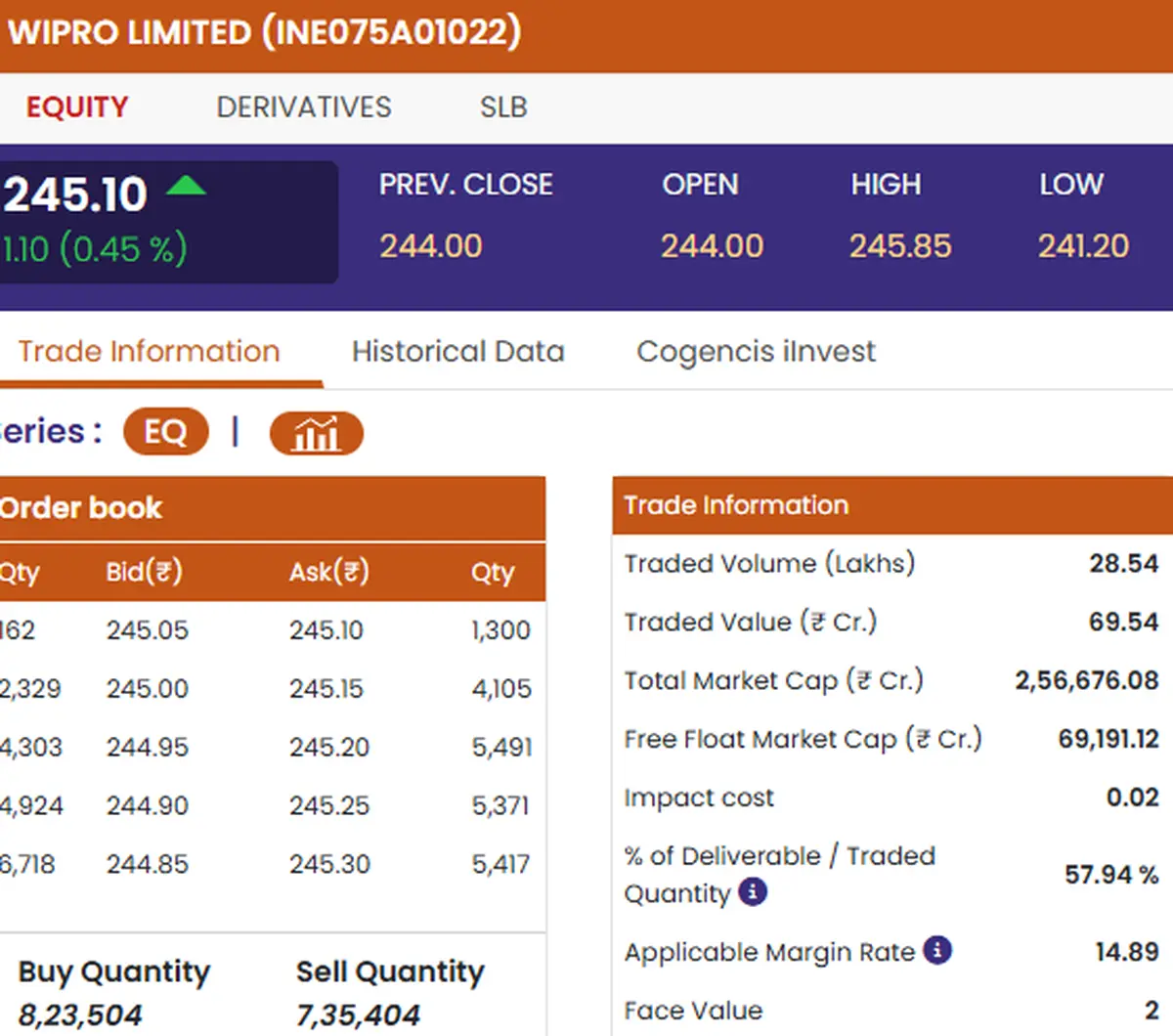Click the Traded Volume value 28.54
Image resolution: width=1173 pixels, height=1036 pixels.
1124,564
